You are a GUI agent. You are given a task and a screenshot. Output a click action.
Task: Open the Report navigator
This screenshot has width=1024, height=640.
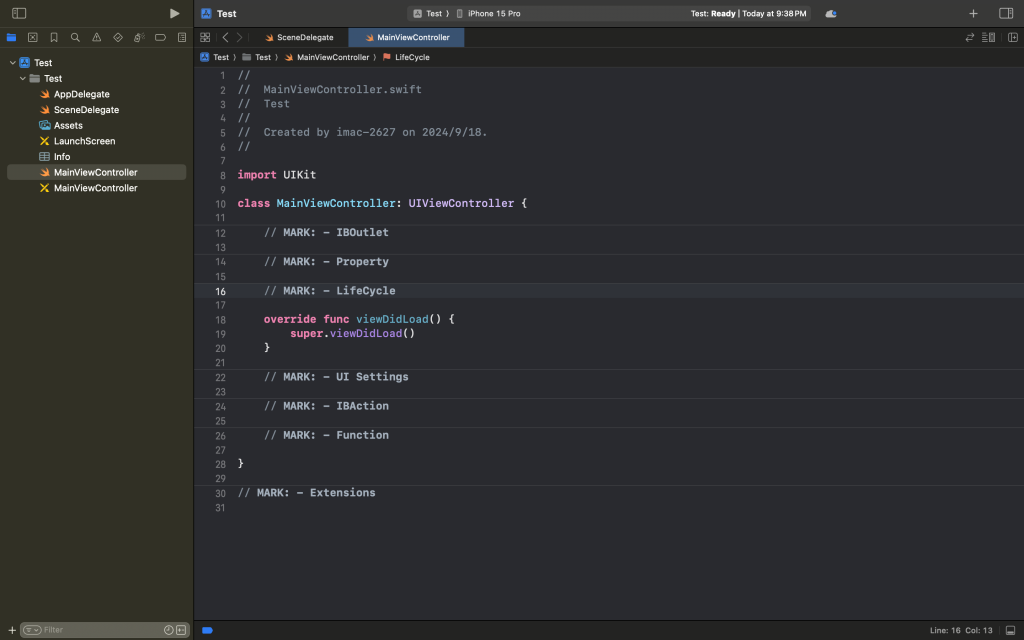182,37
